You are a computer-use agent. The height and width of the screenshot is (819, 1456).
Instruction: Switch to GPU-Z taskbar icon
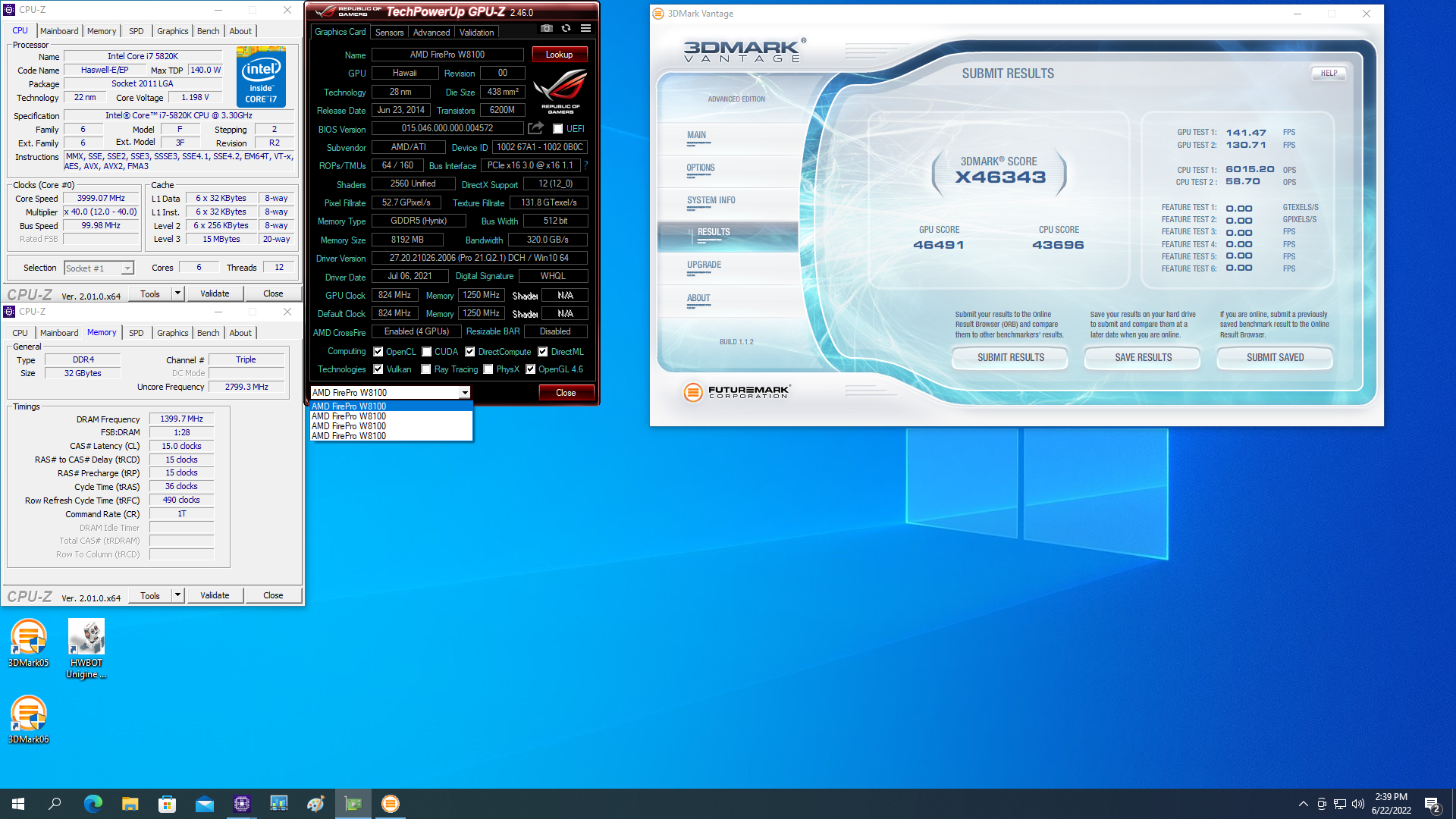coord(353,804)
